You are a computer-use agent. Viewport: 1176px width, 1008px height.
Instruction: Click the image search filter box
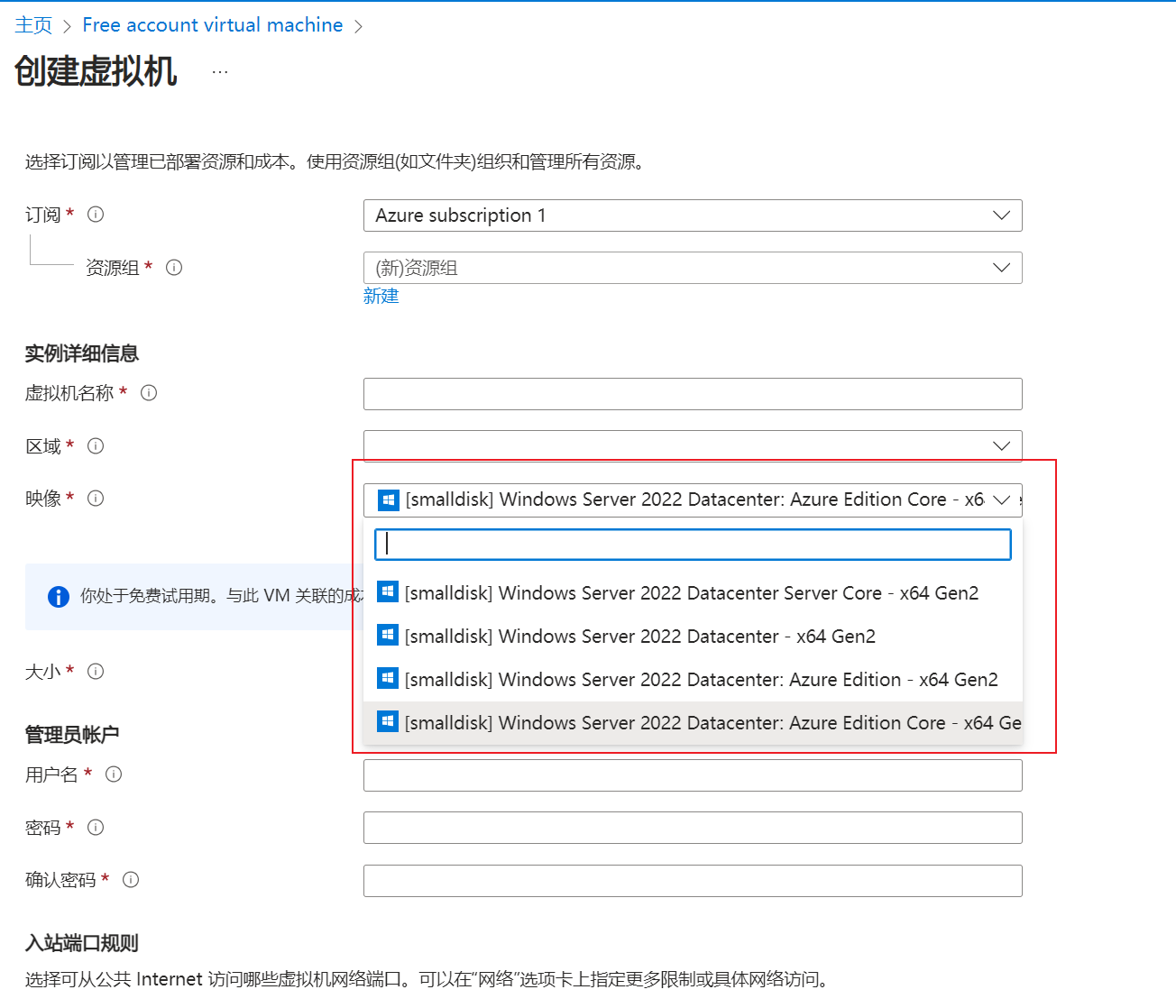(x=693, y=545)
